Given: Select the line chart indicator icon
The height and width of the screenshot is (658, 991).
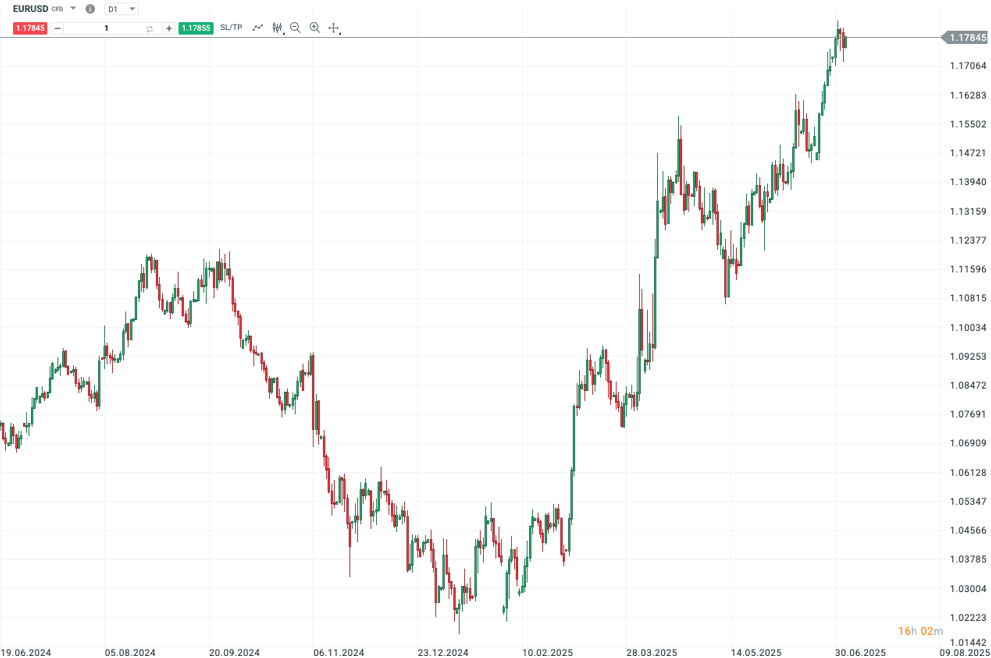Looking at the screenshot, I should (x=257, y=28).
